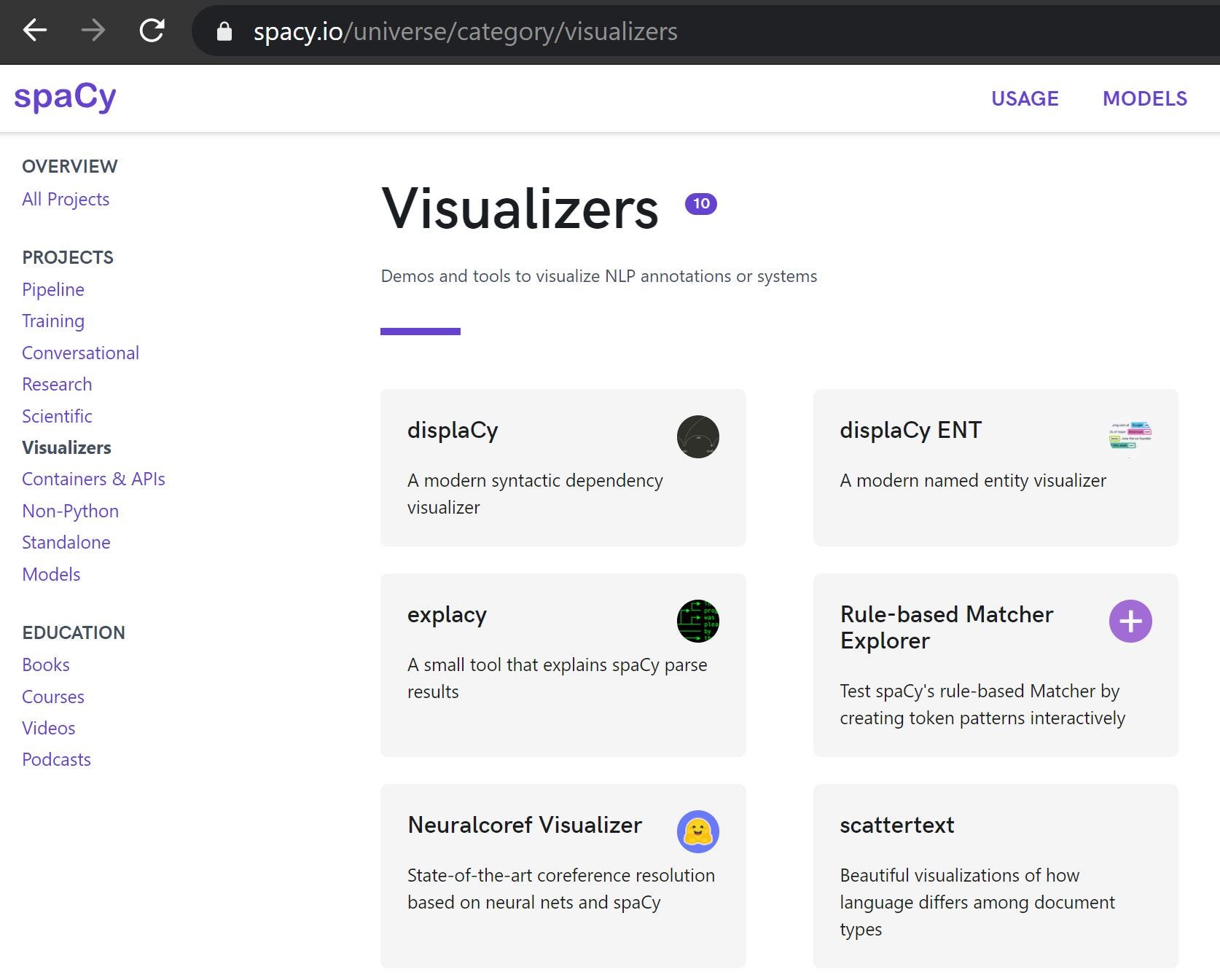Go to the spaCy home logo
Image resolution: width=1220 pixels, height=980 pixels.
point(65,97)
